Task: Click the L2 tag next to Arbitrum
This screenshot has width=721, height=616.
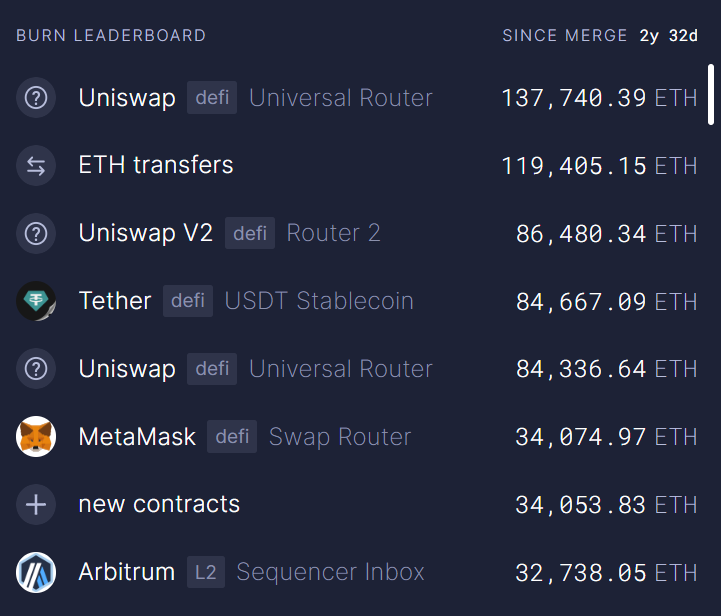Action: tap(205, 573)
